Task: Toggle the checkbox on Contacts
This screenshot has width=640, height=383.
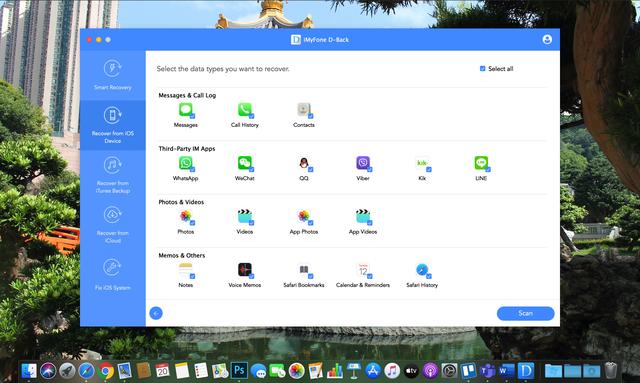Action: point(311,116)
